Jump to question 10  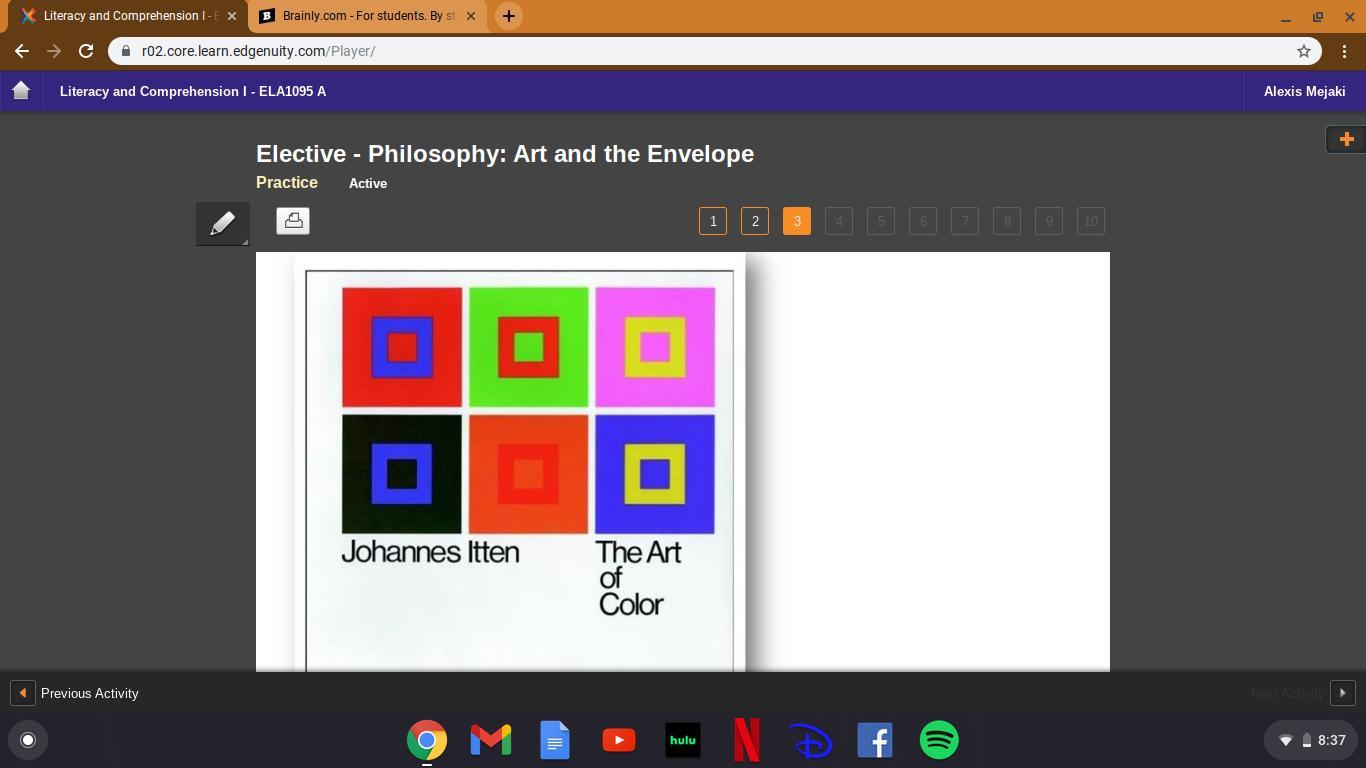click(1091, 221)
